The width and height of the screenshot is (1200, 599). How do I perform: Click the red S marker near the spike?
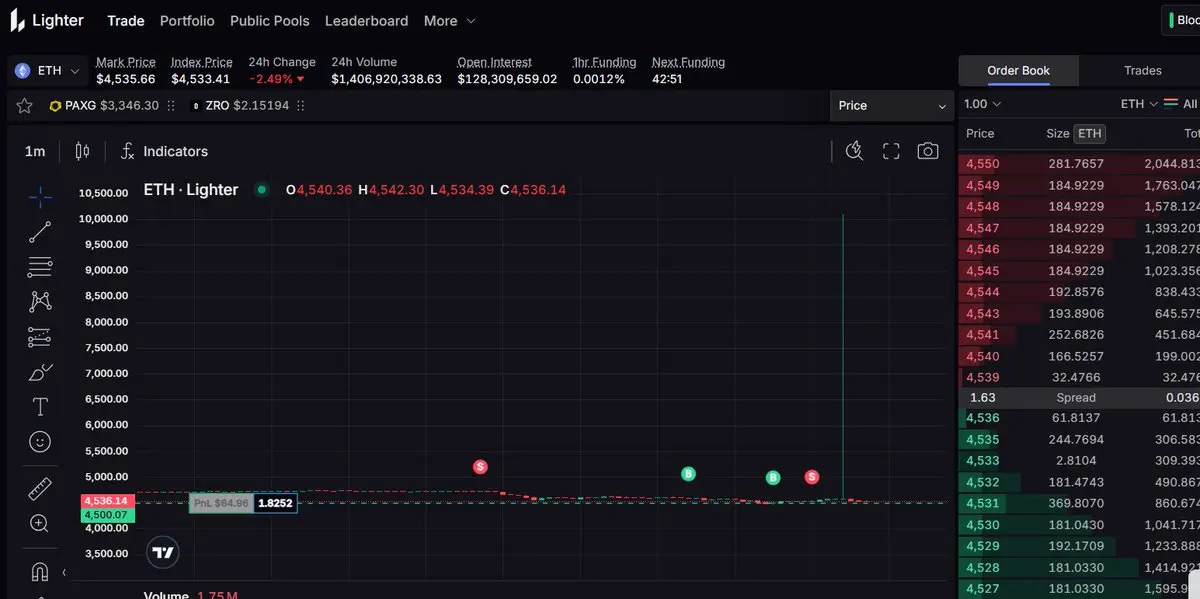(812, 477)
